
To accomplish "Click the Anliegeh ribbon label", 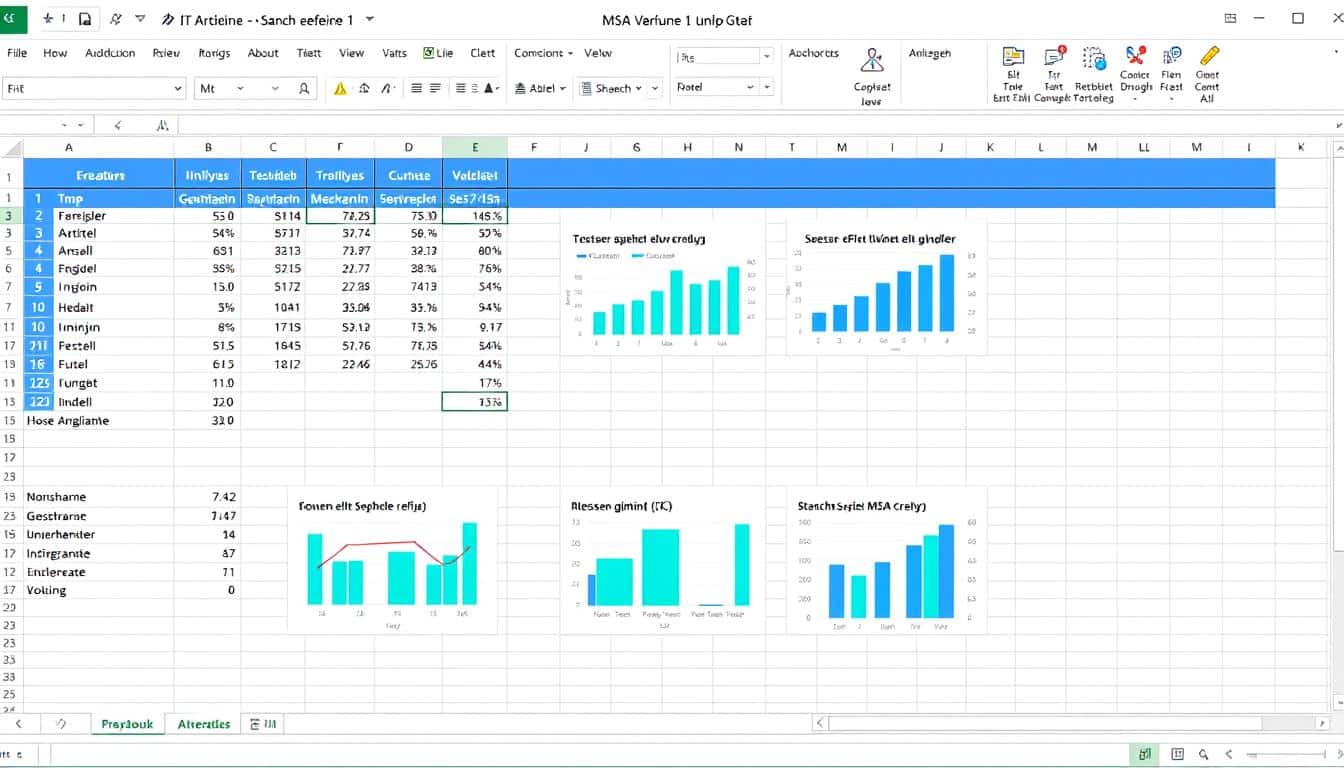I will click(930, 53).
